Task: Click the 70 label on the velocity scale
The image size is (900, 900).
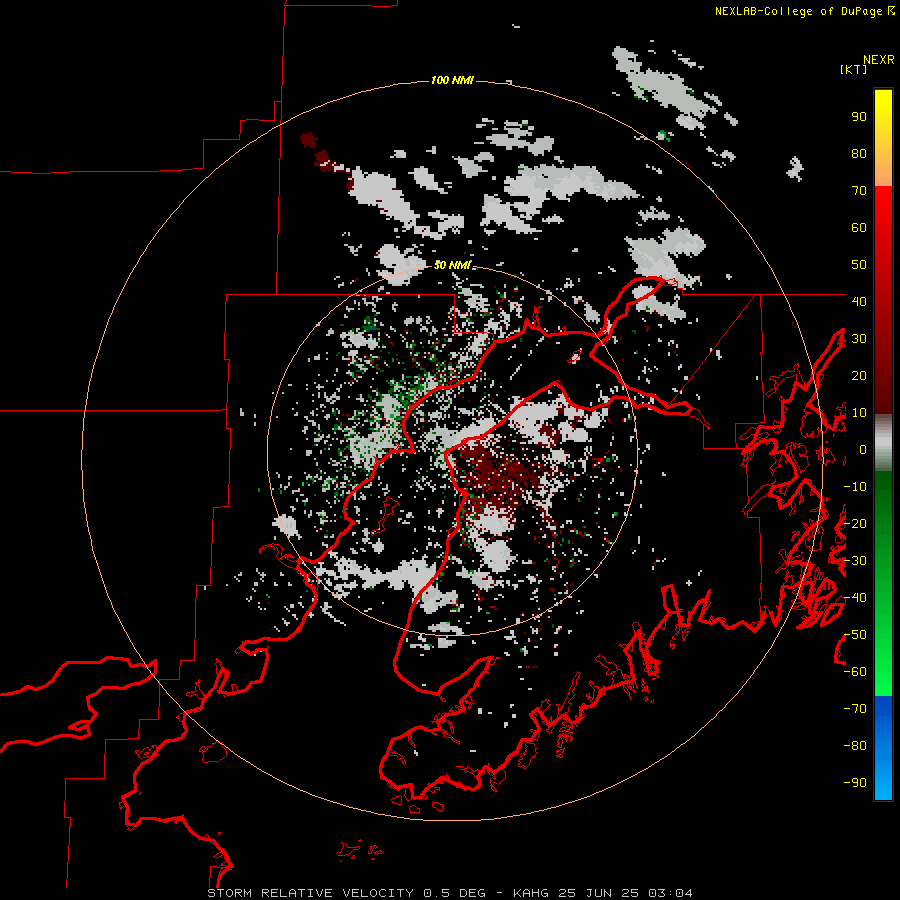Action: click(859, 191)
